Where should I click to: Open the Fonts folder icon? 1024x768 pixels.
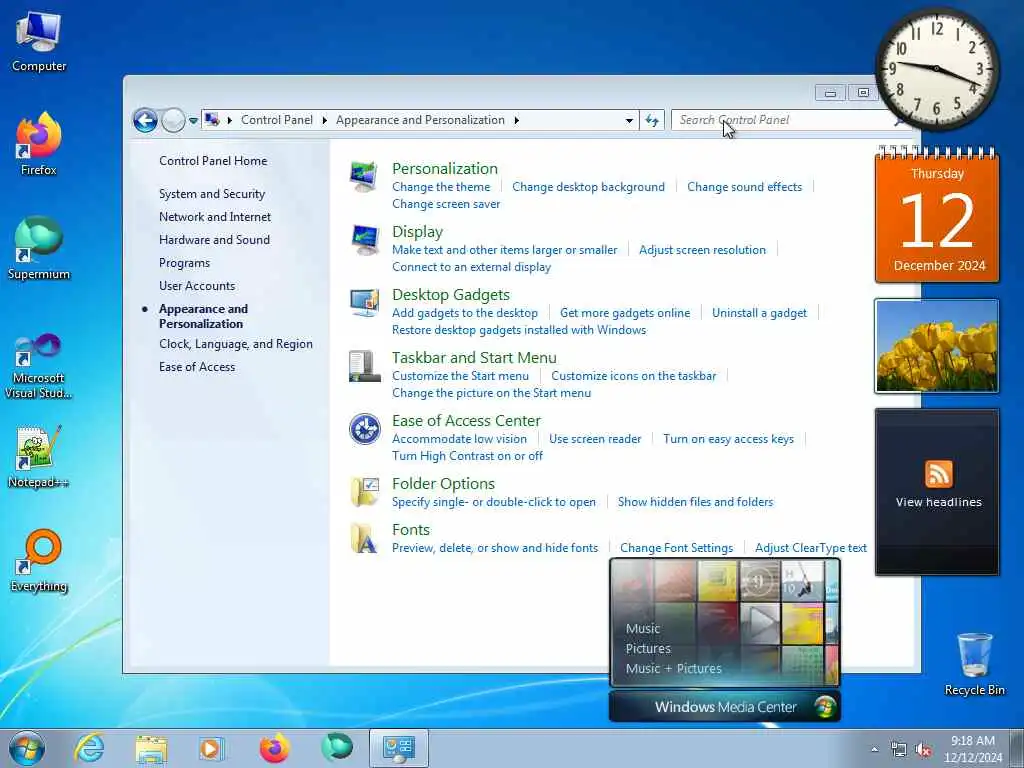(364, 538)
